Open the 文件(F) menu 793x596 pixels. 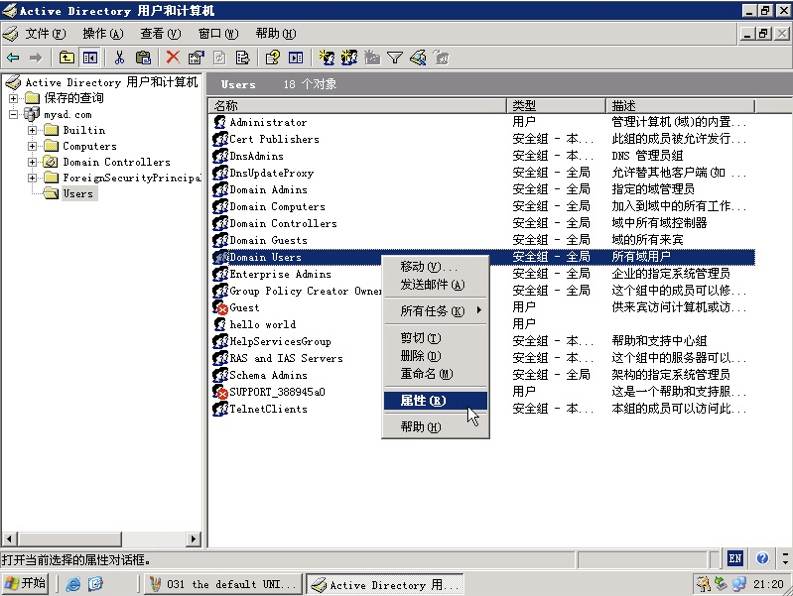(46, 34)
